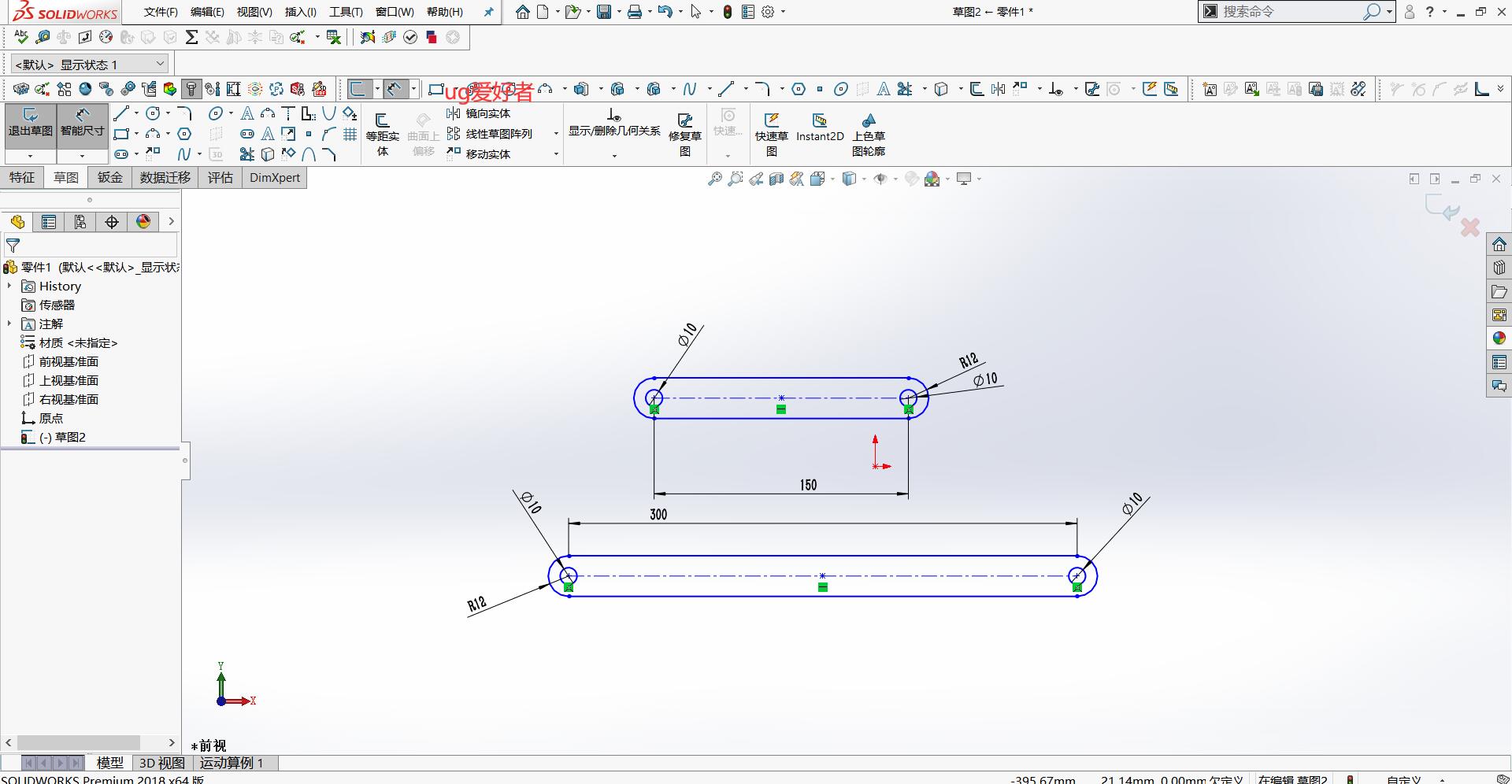This screenshot has width=1512, height=784.
Task: Open the FeatureManager design tree tab
Action: click(17, 222)
